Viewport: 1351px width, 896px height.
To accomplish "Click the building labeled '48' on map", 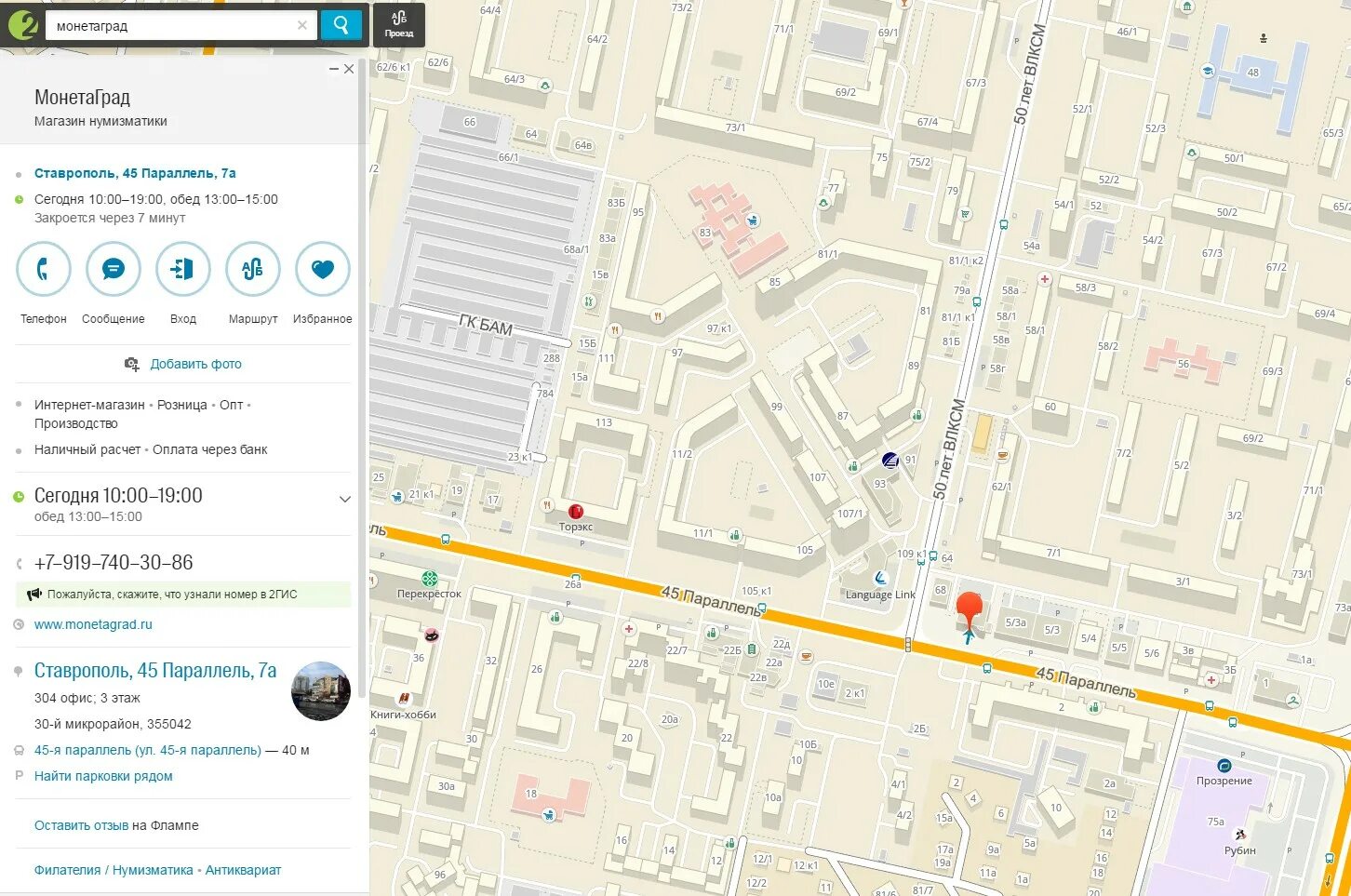I will [1252, 73].
